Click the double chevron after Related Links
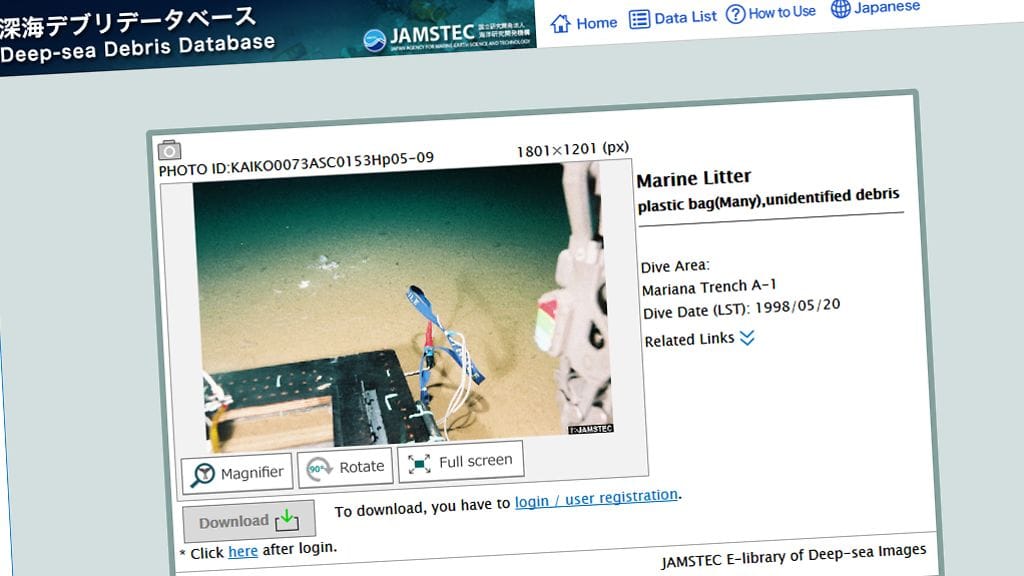 pyautogui.click(x=747, y=338)
